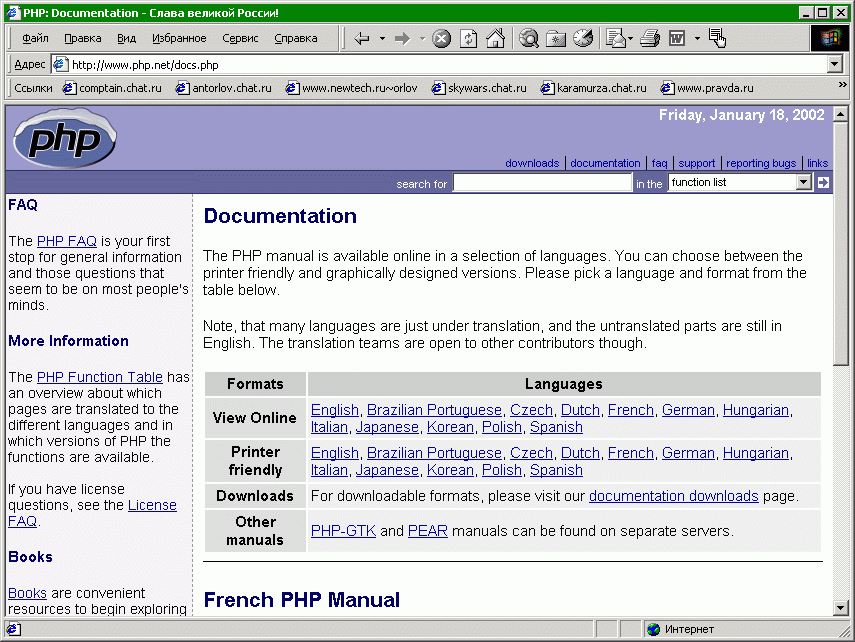Open the Back history dropdown arrow
Viewport: 855px width, 642px height.
pyautogui.click(x=382, y=39)
